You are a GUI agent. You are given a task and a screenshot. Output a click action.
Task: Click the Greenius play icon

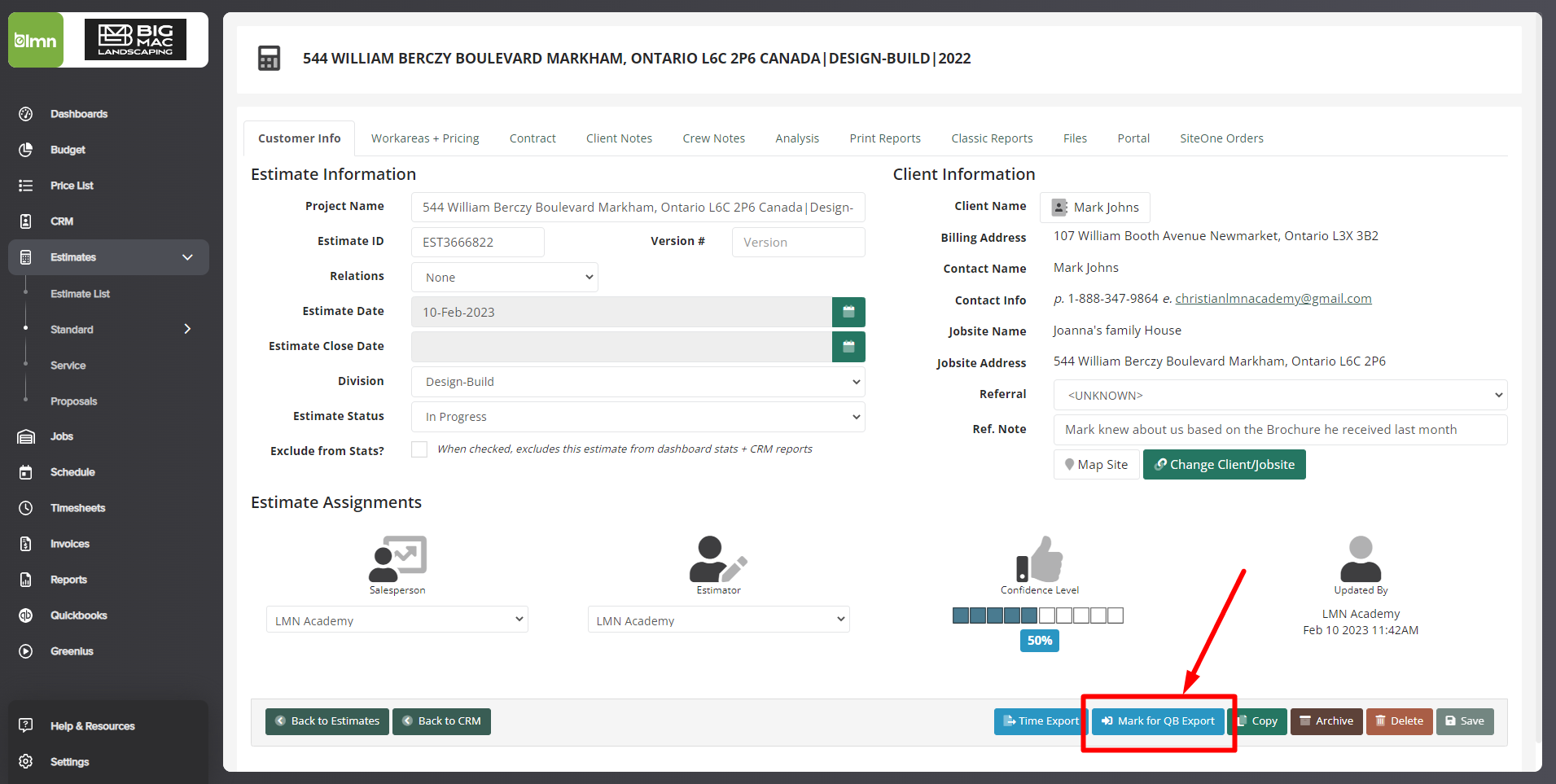(x=26, y=651)
